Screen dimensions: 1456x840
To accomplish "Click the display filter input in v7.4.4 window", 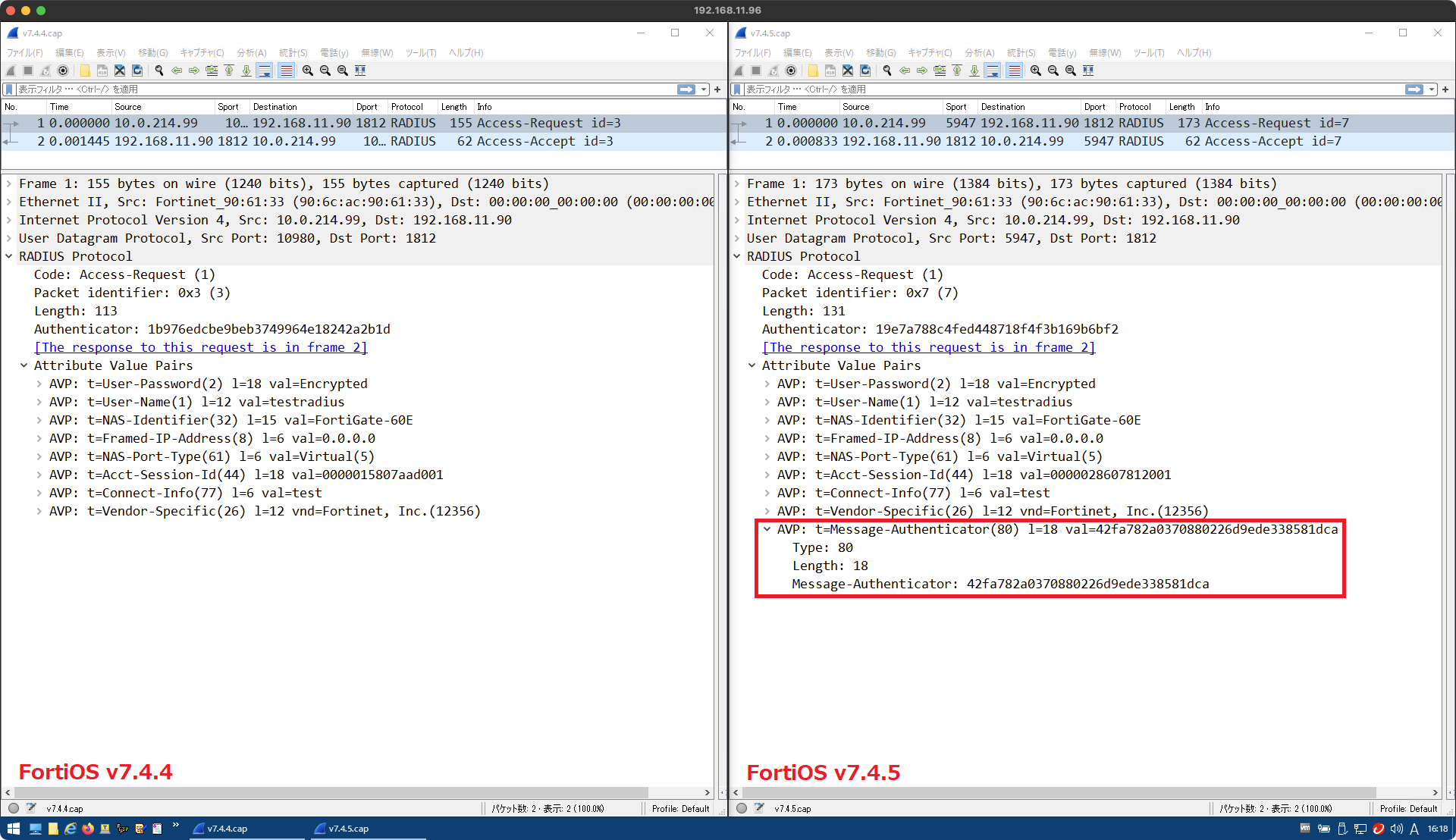I will coord(345,89).
